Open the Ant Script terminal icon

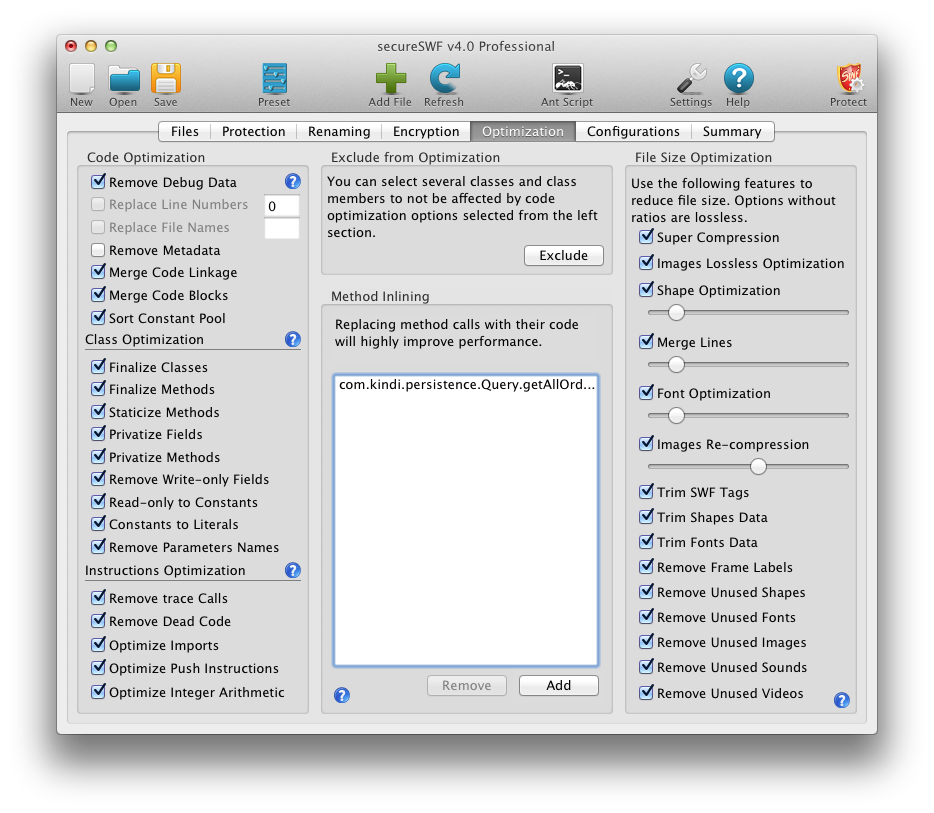pos(567,79)
